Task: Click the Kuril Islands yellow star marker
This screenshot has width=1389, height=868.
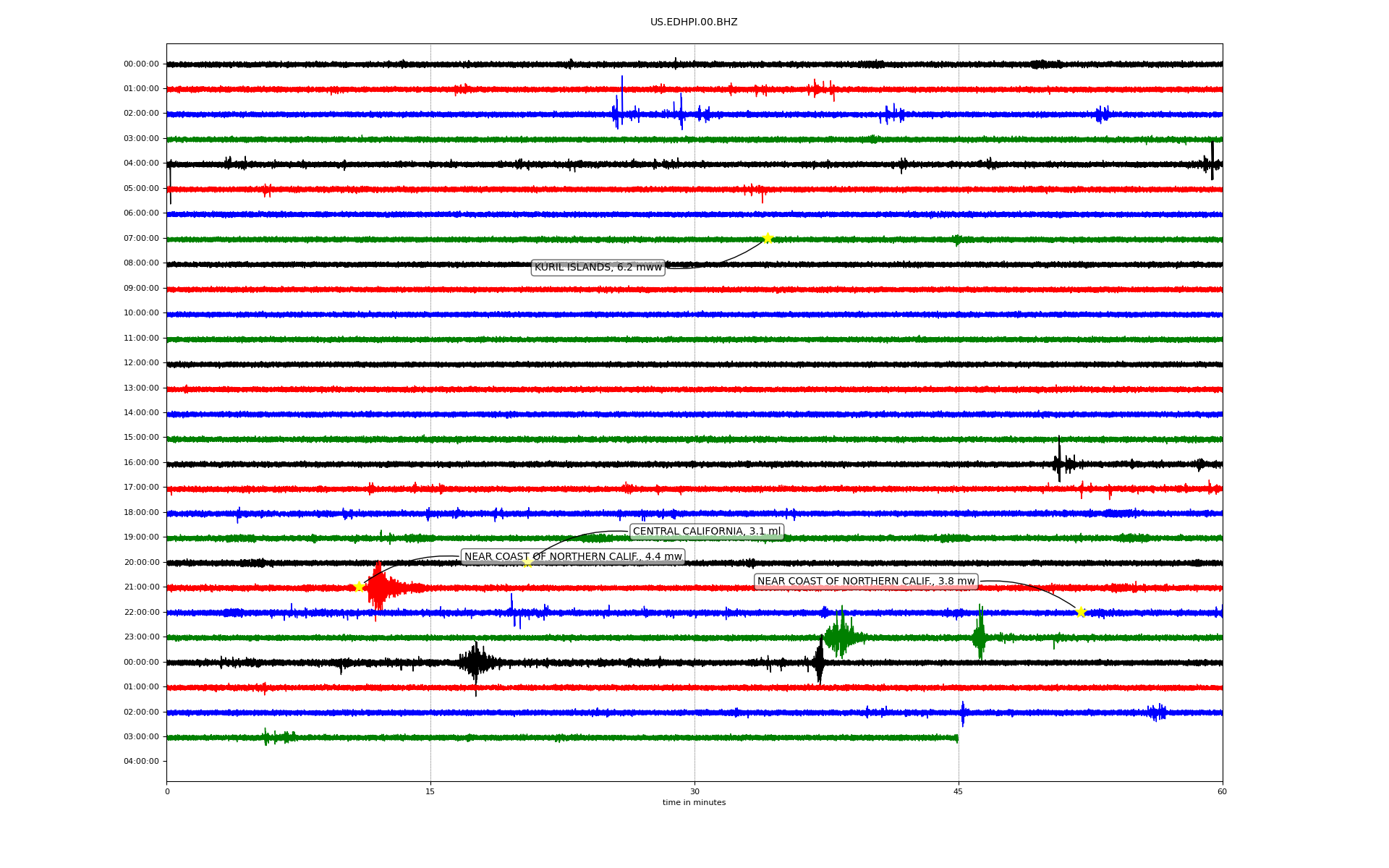Action: 768,238
